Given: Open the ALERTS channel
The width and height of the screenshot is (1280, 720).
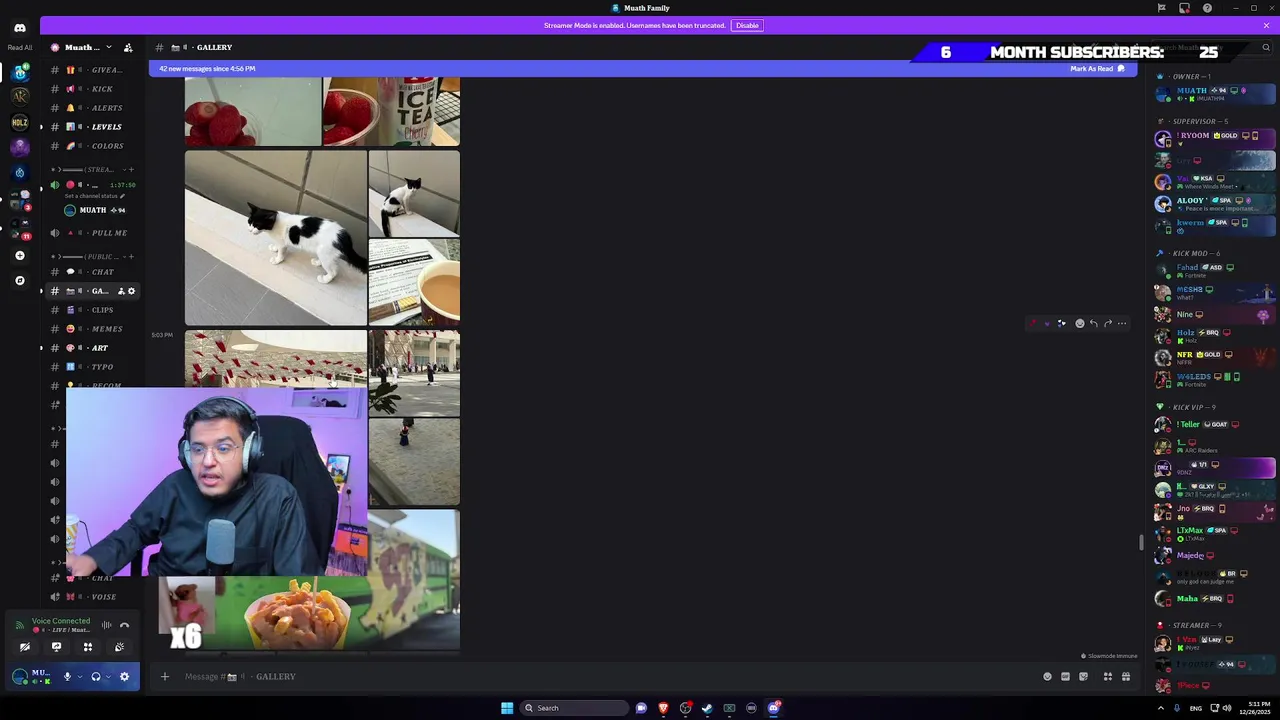Looking at the screenshot, I should (92, 108).
